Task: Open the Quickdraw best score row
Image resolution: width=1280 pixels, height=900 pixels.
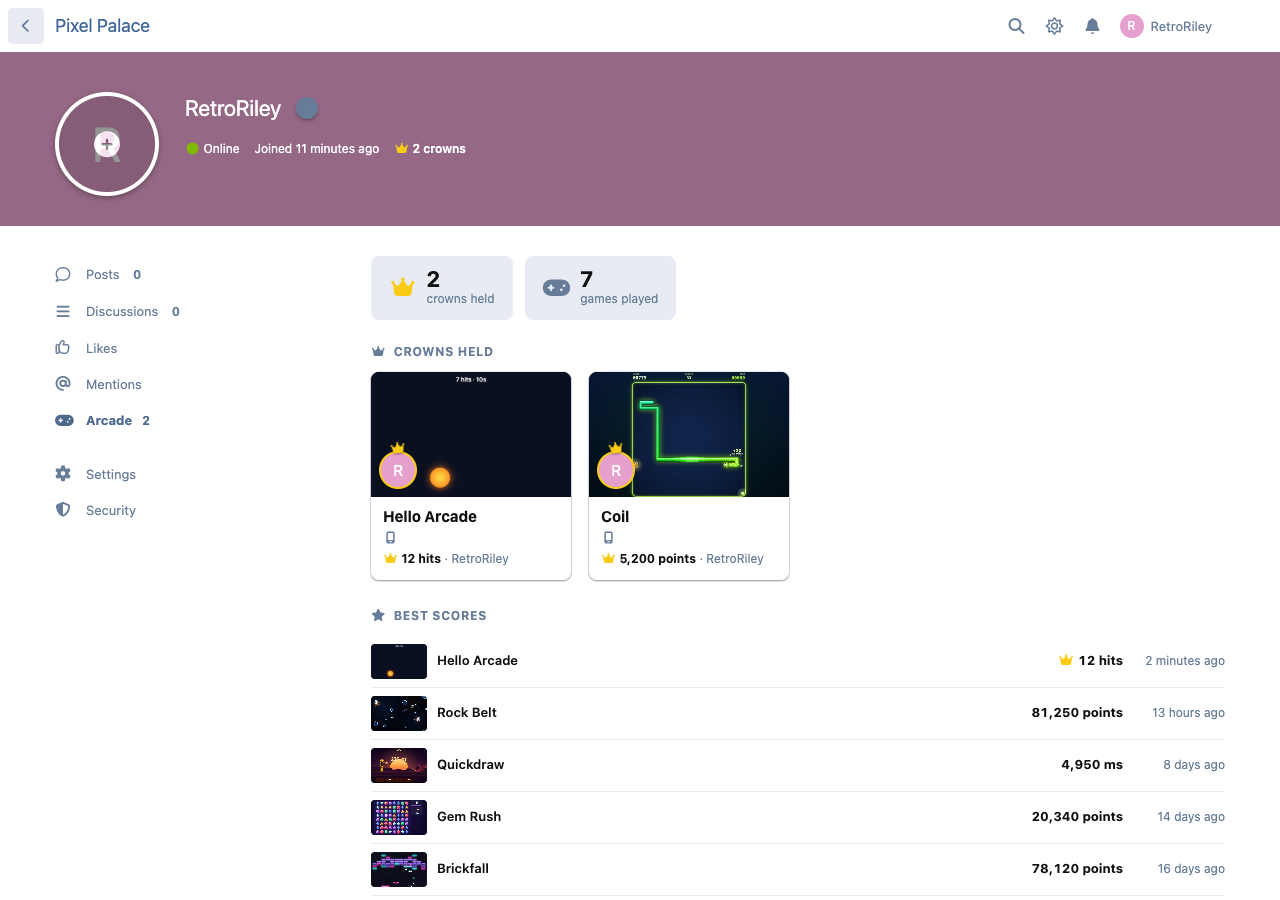Action: click(798, 765)
